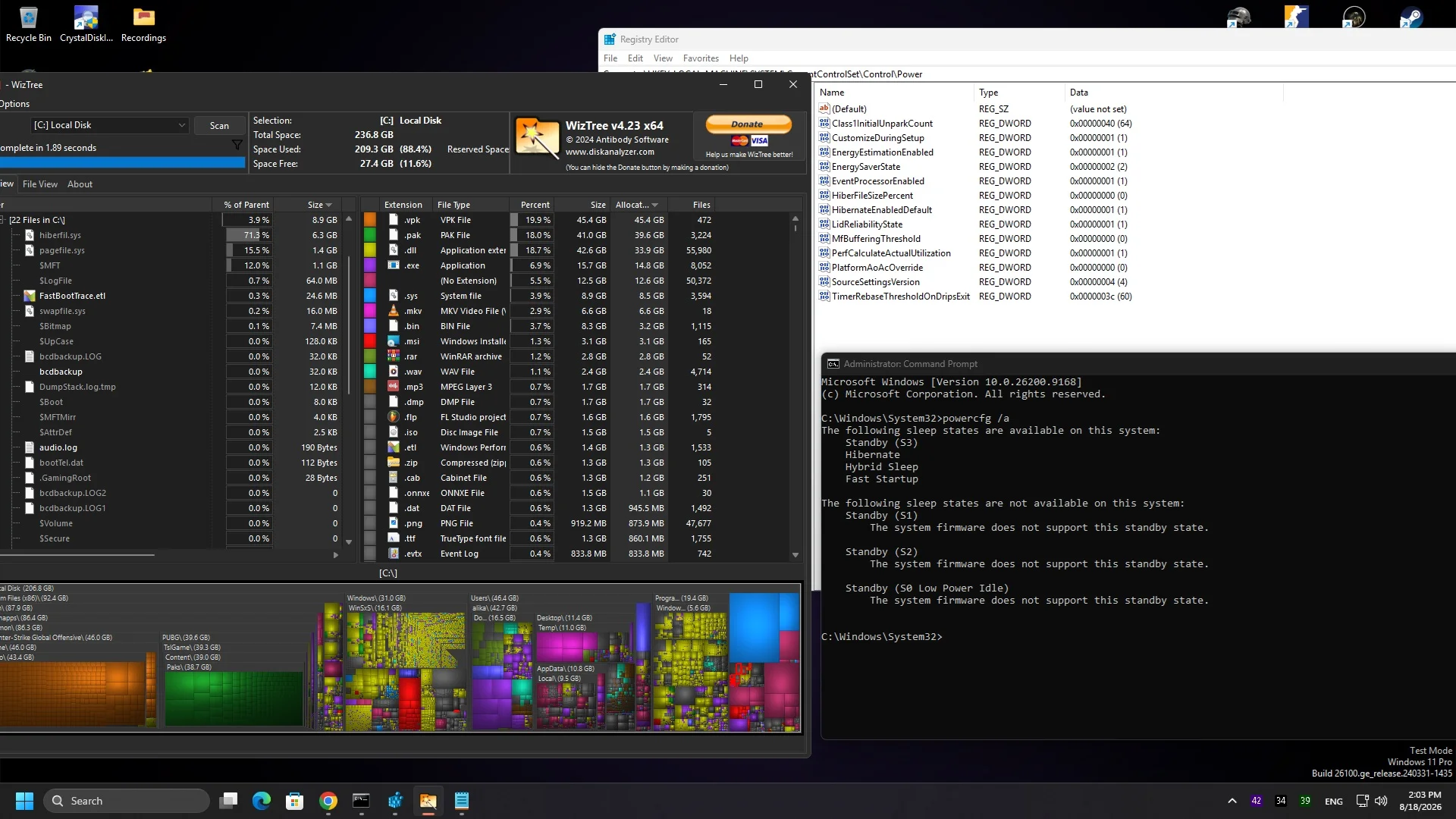Screen dimensions: 1456x819
Task: Select the FastBootTrace.etl file icon
Action: 30,296
